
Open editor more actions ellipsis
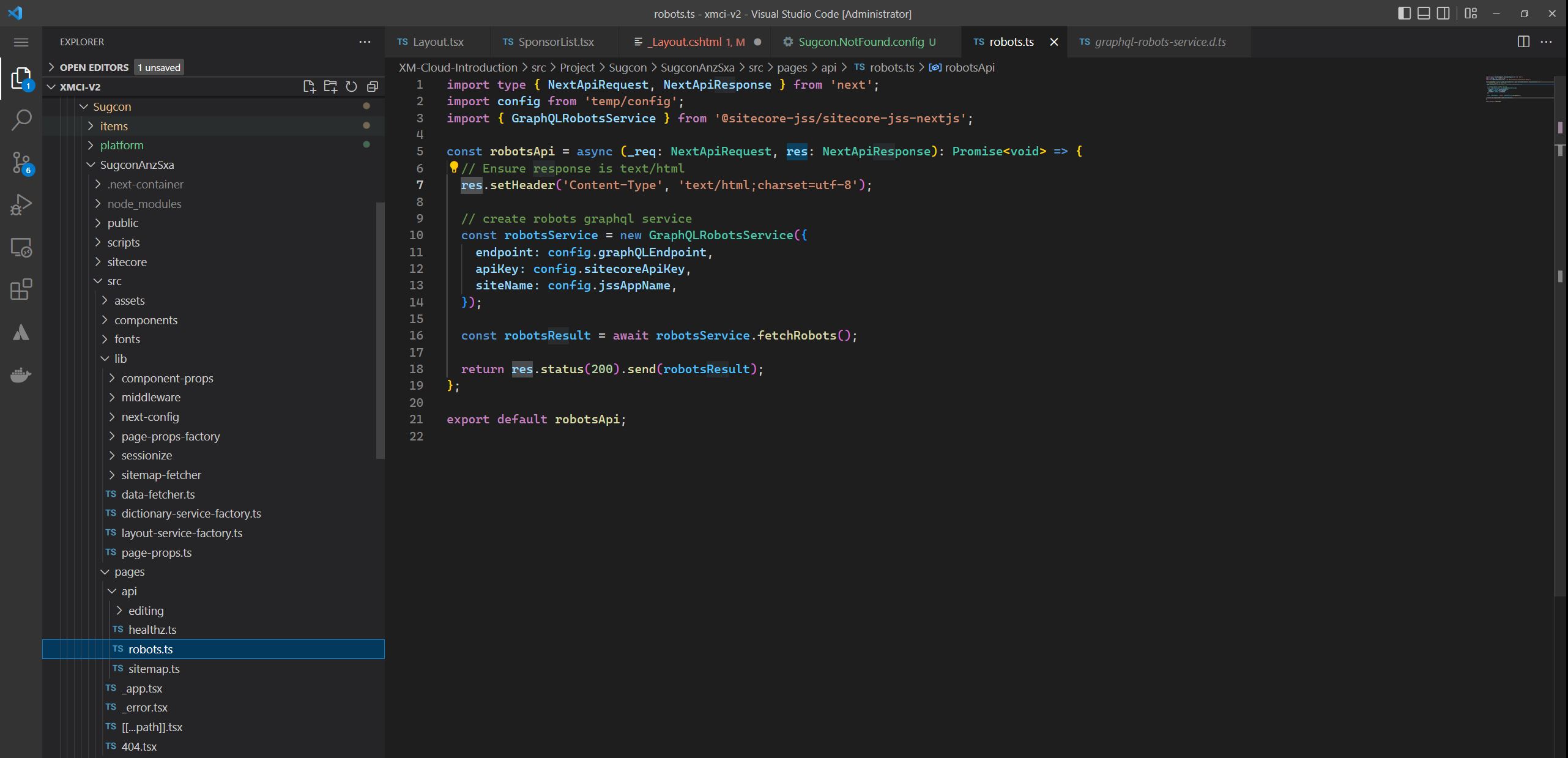(1546, 42)
